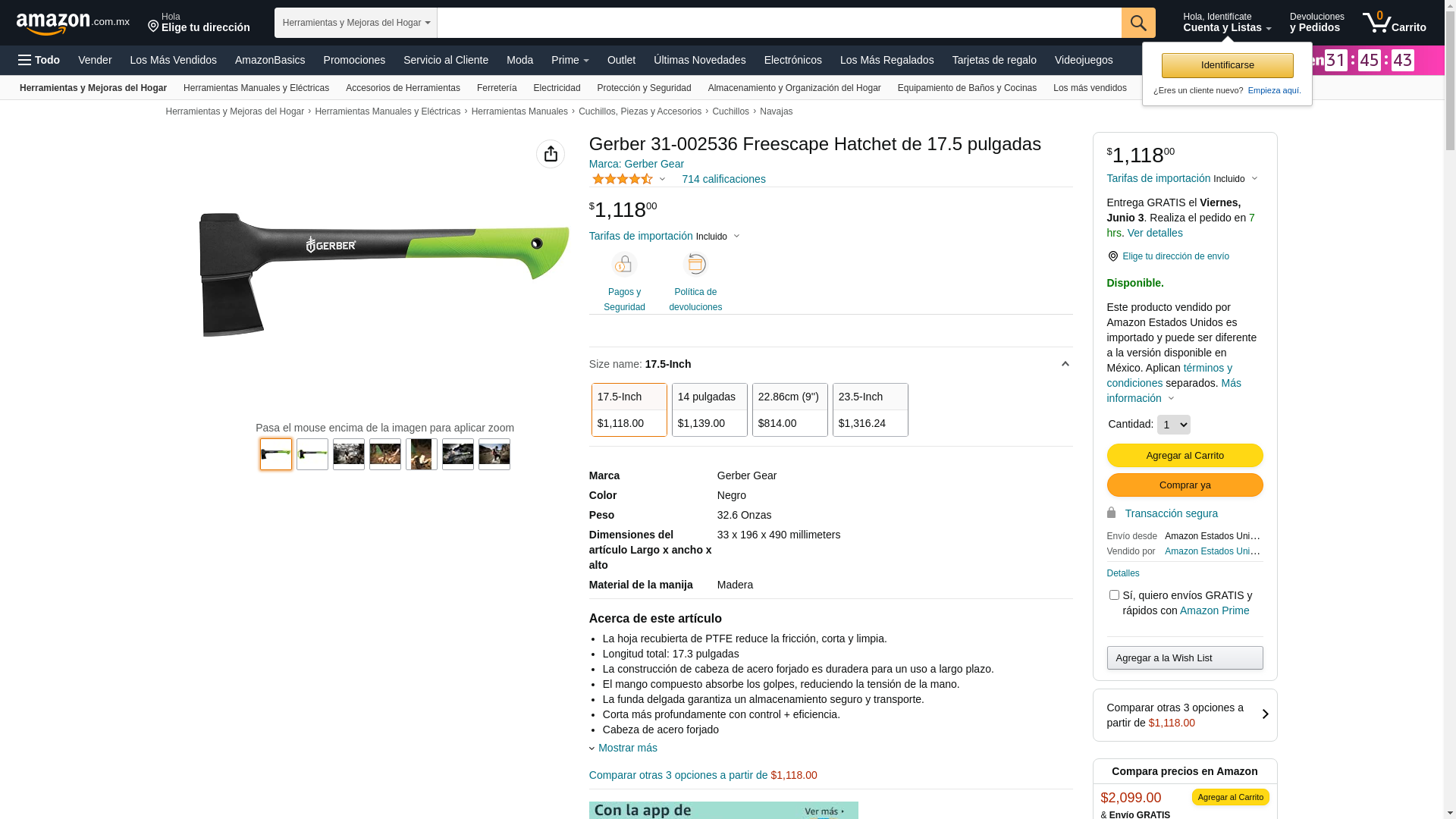Check the Amazon Prime free shipping checkbox
Image resolution: width=1456 pixels, height=819 pixels.
click(x=1114, y=595)
